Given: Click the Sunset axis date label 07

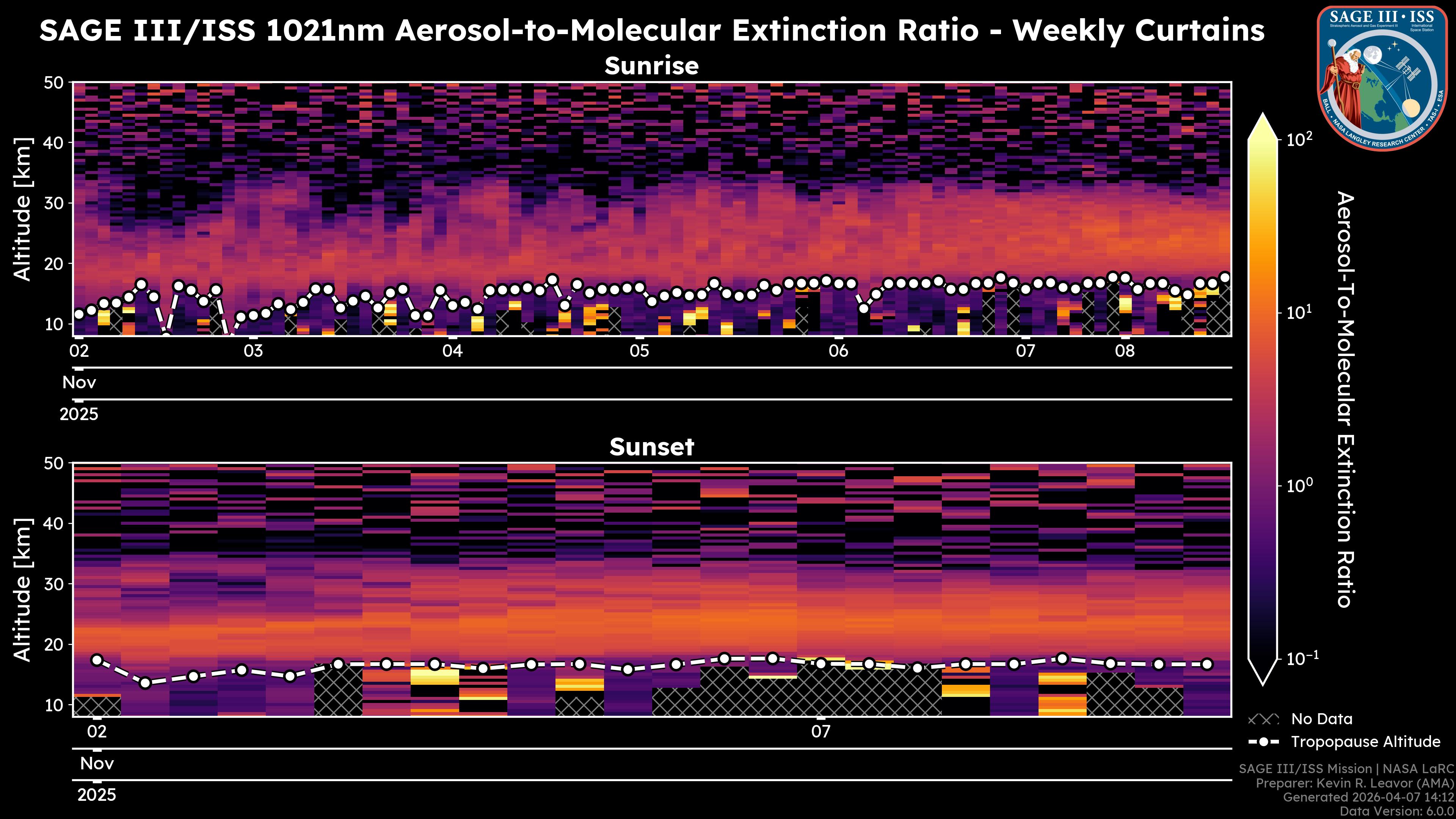Looking at the screenshot, I should click(821, 732).
